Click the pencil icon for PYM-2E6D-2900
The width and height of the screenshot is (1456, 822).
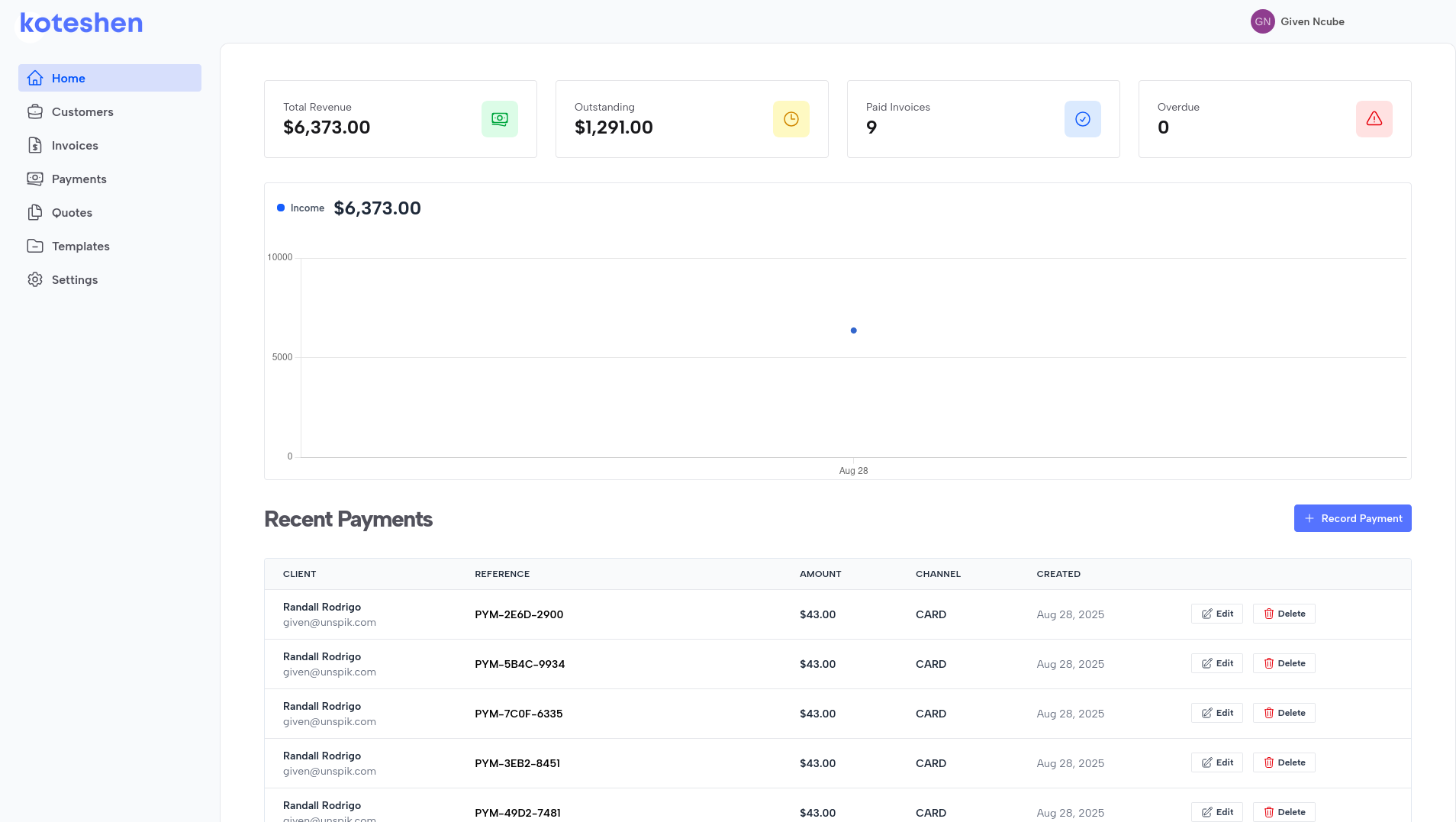click(1207, 614)
